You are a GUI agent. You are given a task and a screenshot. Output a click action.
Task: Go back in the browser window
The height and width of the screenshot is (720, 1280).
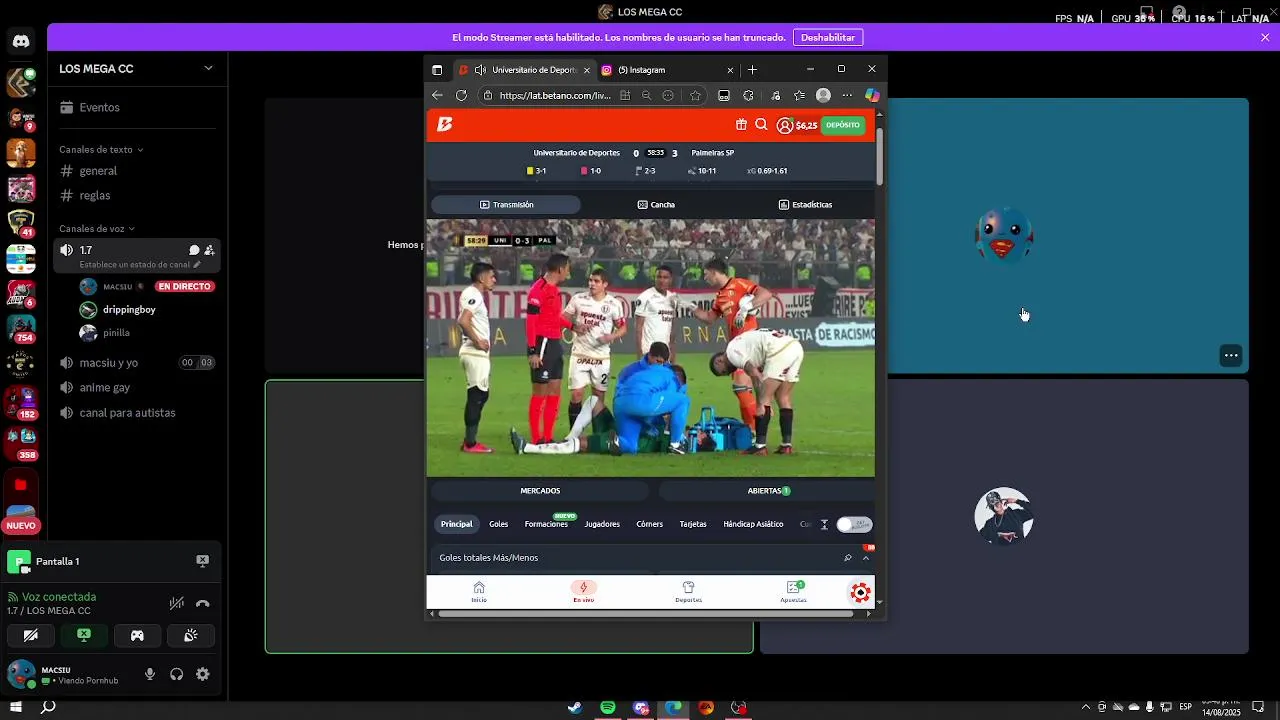pyautogui.click(x=437, y=96)
